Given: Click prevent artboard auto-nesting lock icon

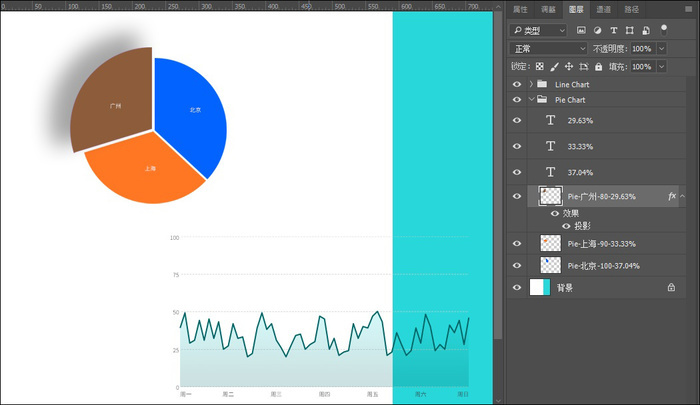Looking at the screenshot, I should point(583,67).
